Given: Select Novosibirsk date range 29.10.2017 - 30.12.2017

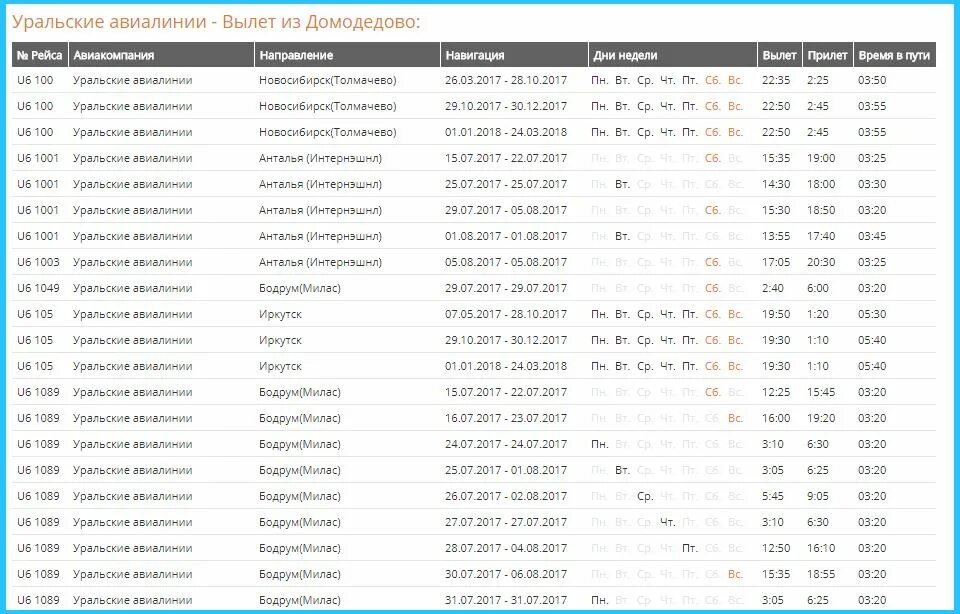Looking at the screenshot, I should click(506, 106).
